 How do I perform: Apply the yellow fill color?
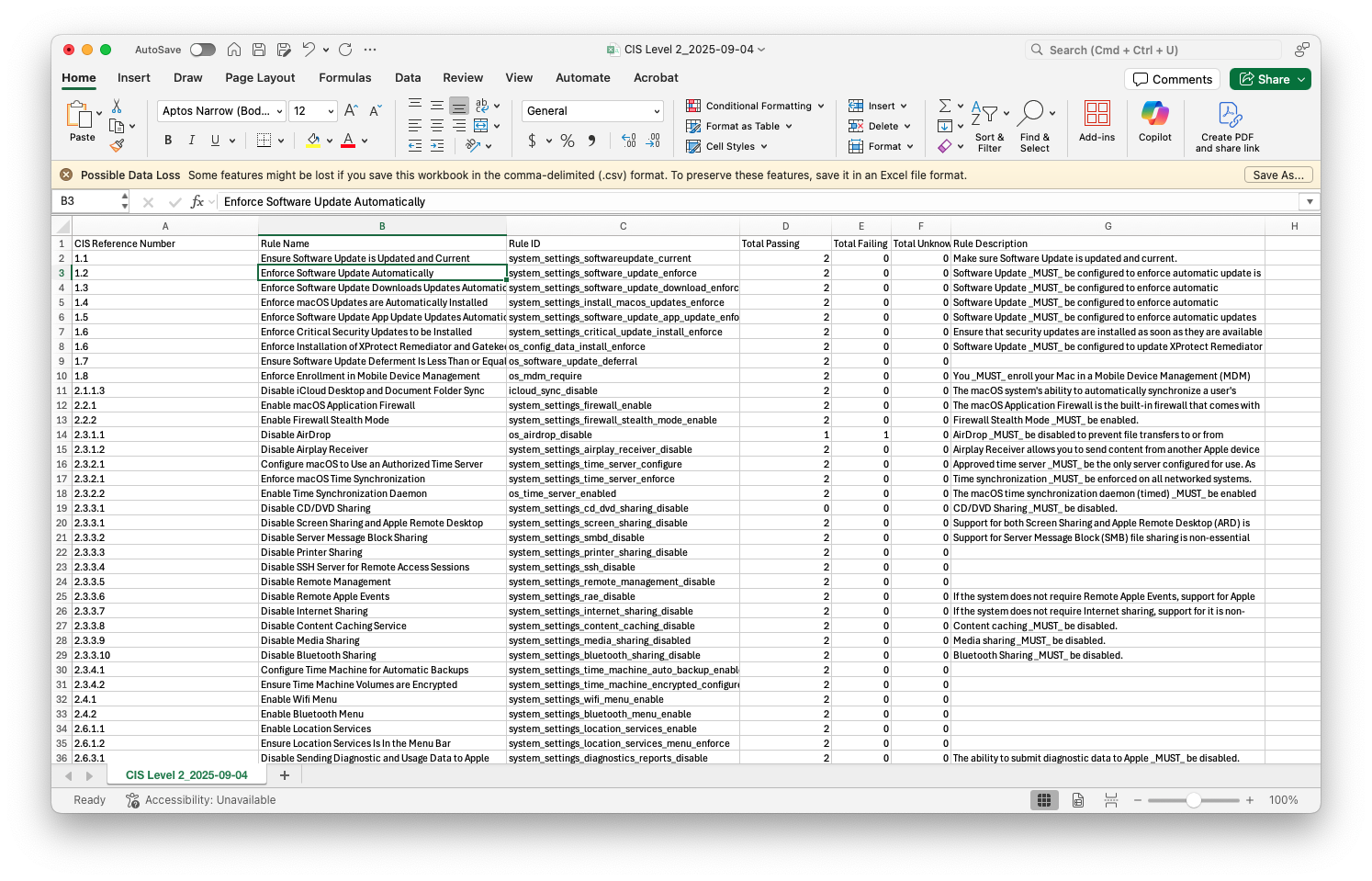coord(314,141)
